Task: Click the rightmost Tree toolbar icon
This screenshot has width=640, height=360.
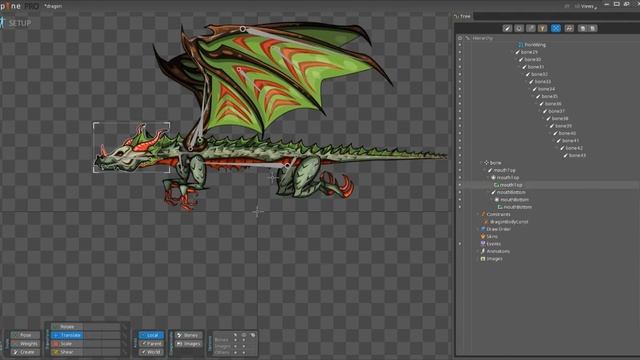Action: tap(593, 28)
